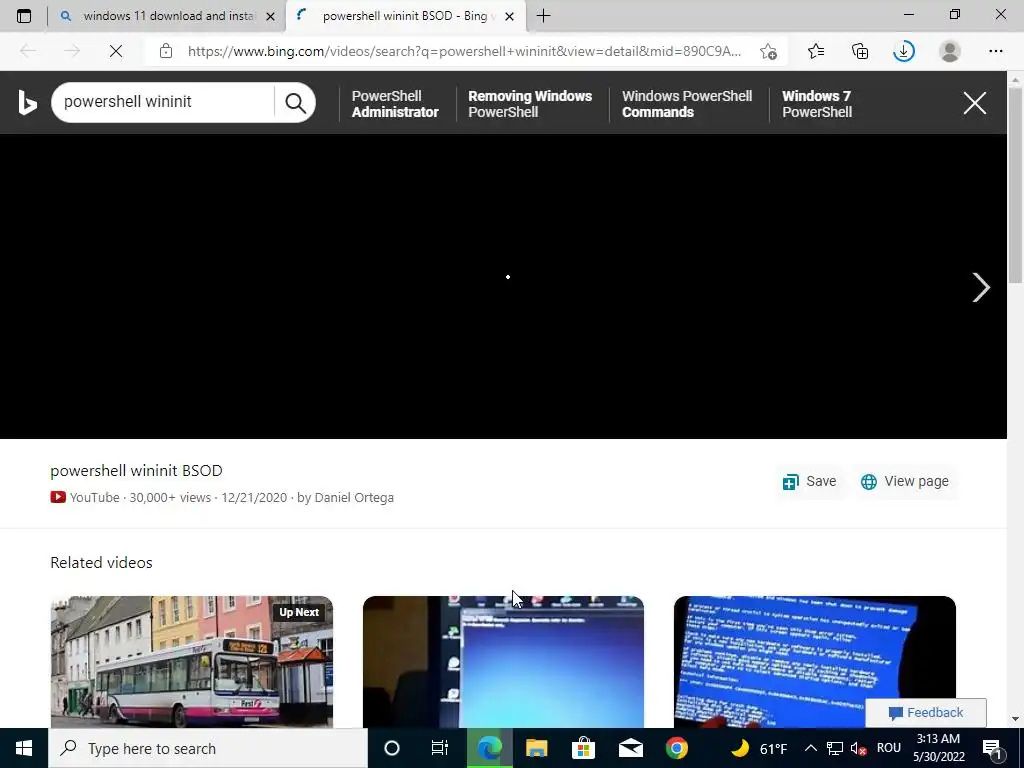Viewport: 1024px width, 768px height.
Task: Open the Downloads panel
Action: 904,51
